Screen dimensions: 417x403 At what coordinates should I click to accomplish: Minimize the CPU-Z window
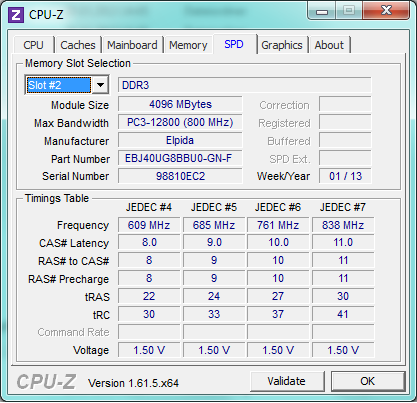pyautogui.click(x=322, y=11)
